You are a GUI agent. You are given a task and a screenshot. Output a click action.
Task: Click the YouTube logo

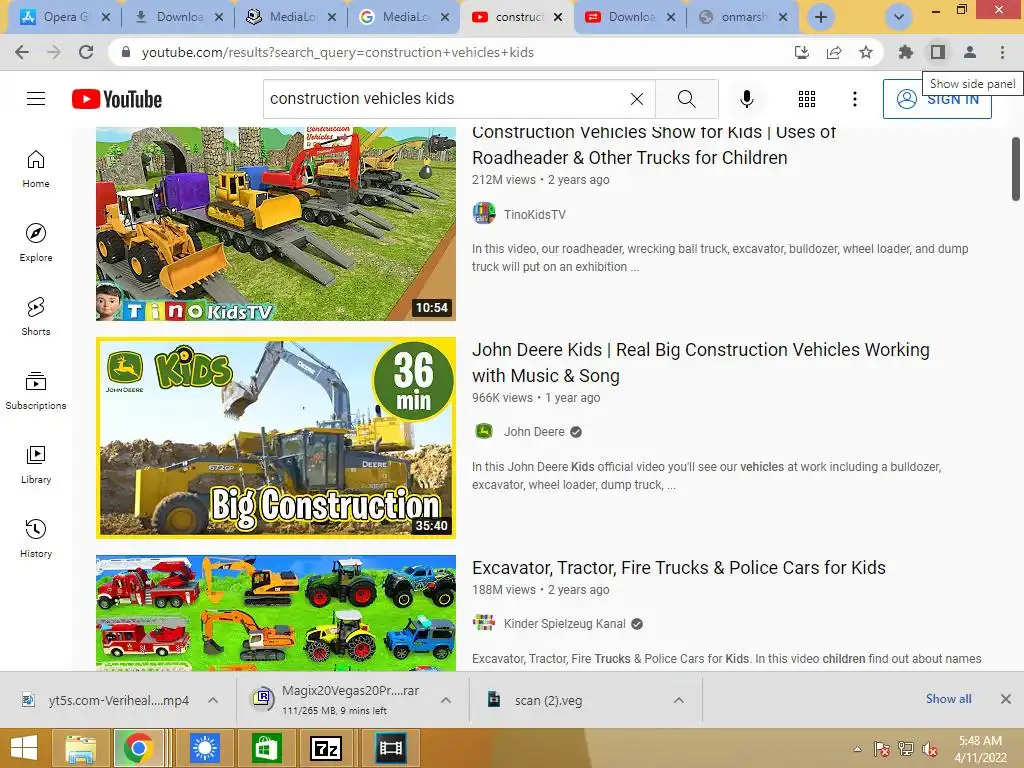click(117, 99)
